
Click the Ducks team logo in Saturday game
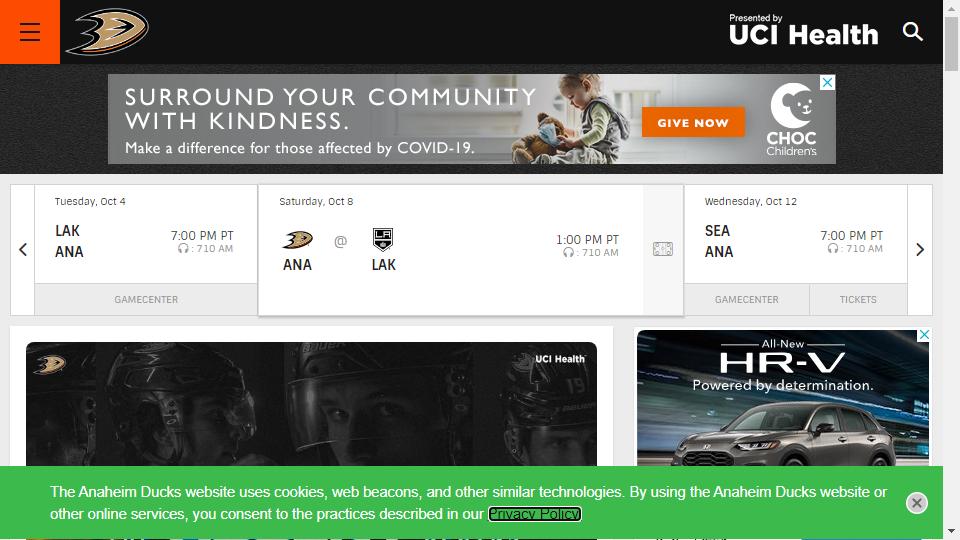(298, 239)
